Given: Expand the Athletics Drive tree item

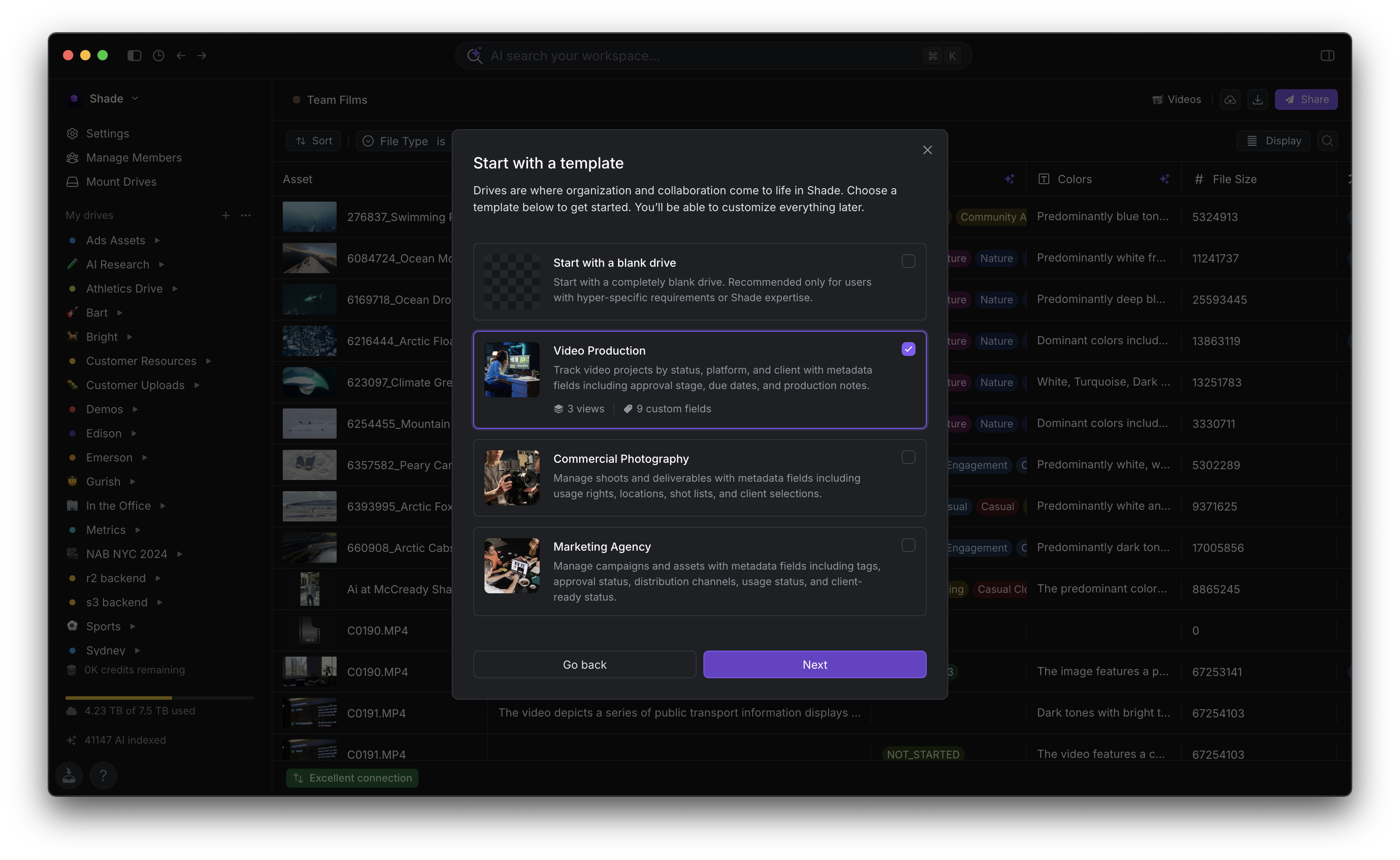Looking at the screenshot, I should coord(175,289).
